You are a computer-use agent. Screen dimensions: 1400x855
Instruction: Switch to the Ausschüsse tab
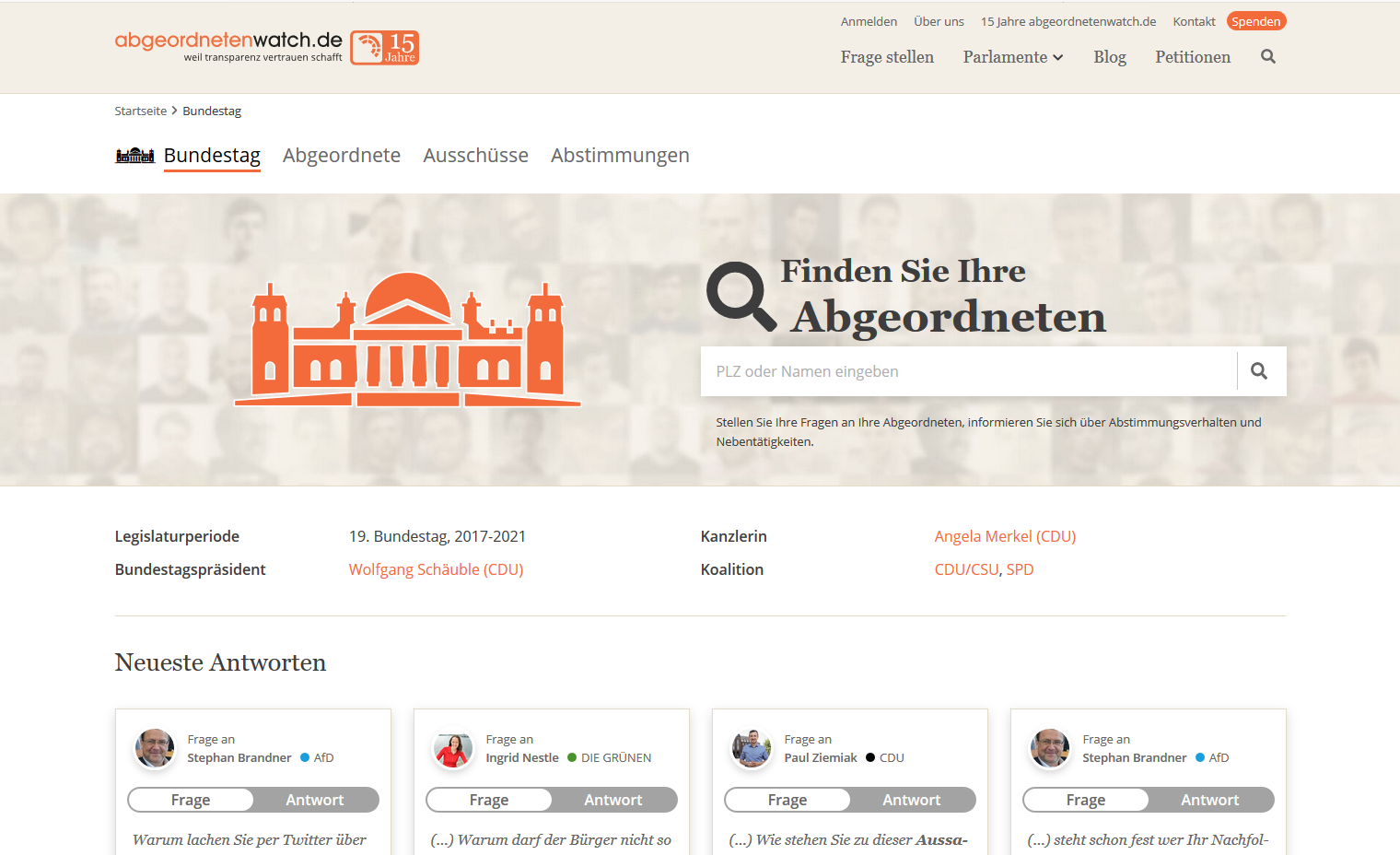coord(476,155)
